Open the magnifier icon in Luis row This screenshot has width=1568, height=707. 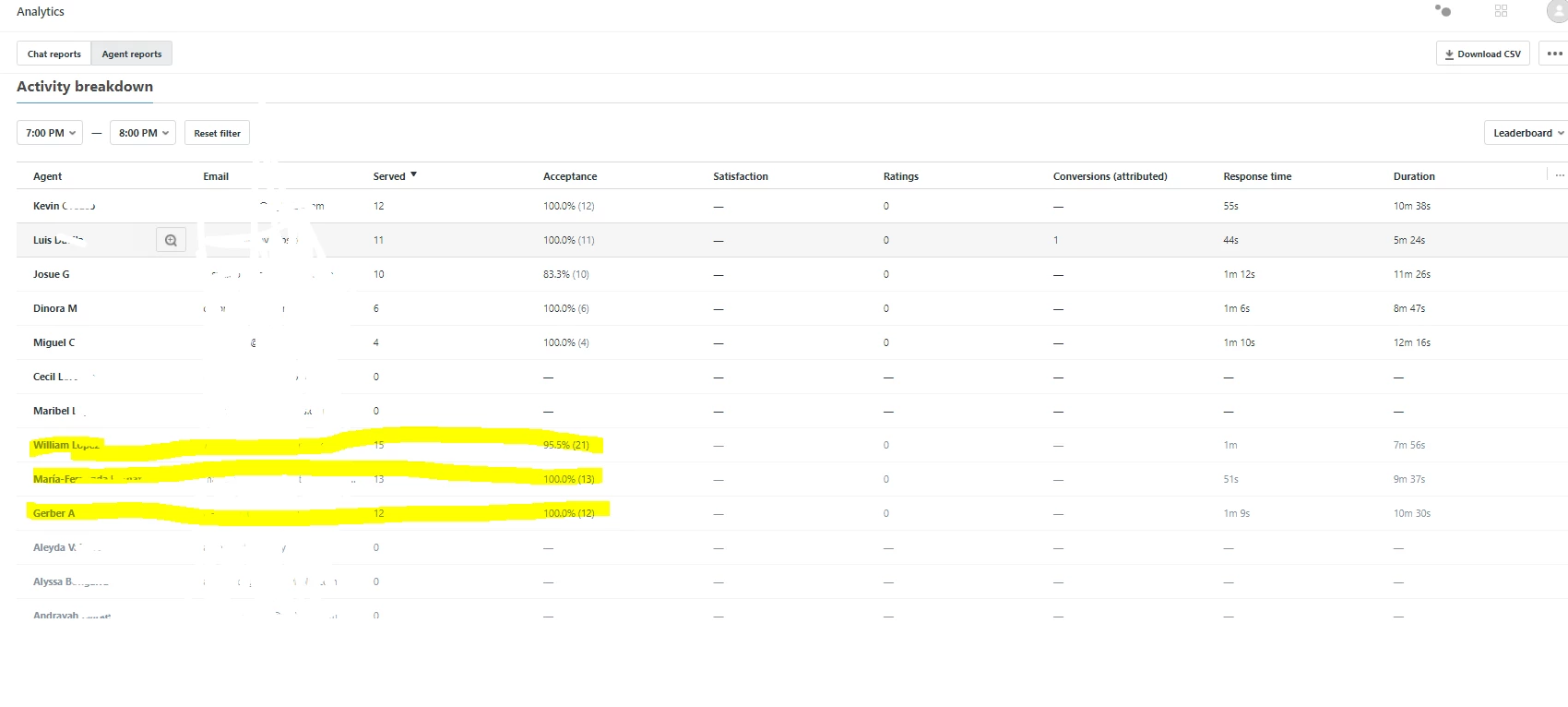pos(171,240)
